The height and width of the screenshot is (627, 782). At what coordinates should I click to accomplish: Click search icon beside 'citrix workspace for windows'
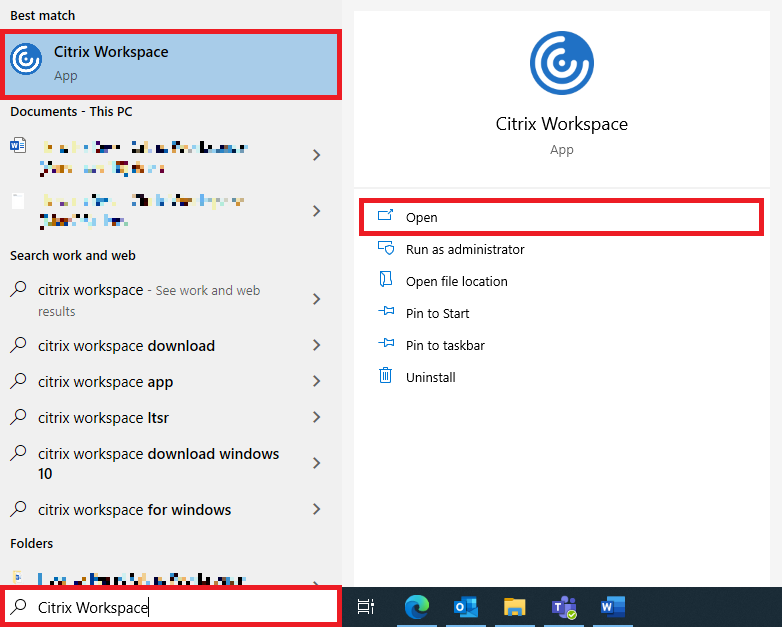(x=18, y=508)
